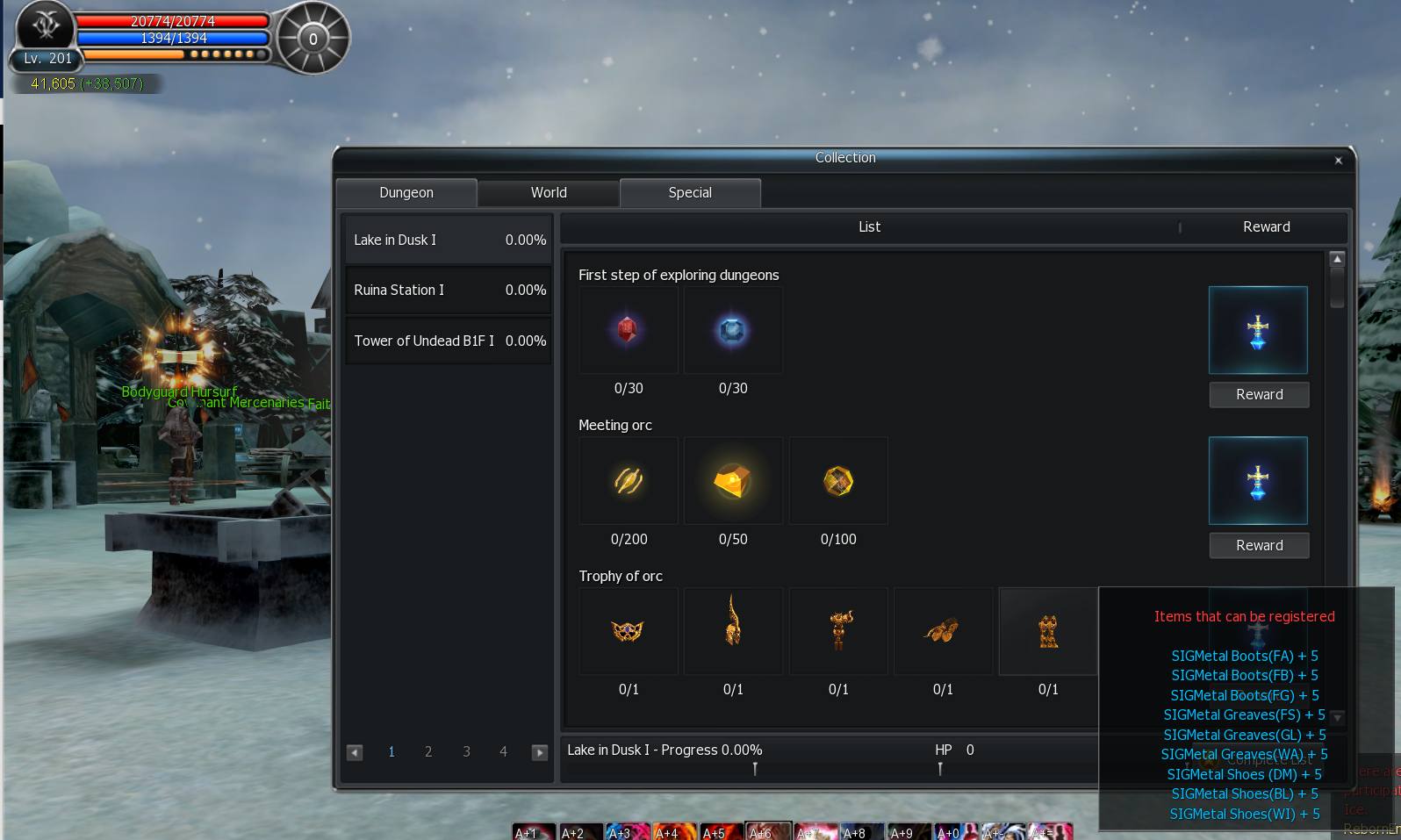
Task: Click the round gauge showing 0
Action: [x=313, y=39]
